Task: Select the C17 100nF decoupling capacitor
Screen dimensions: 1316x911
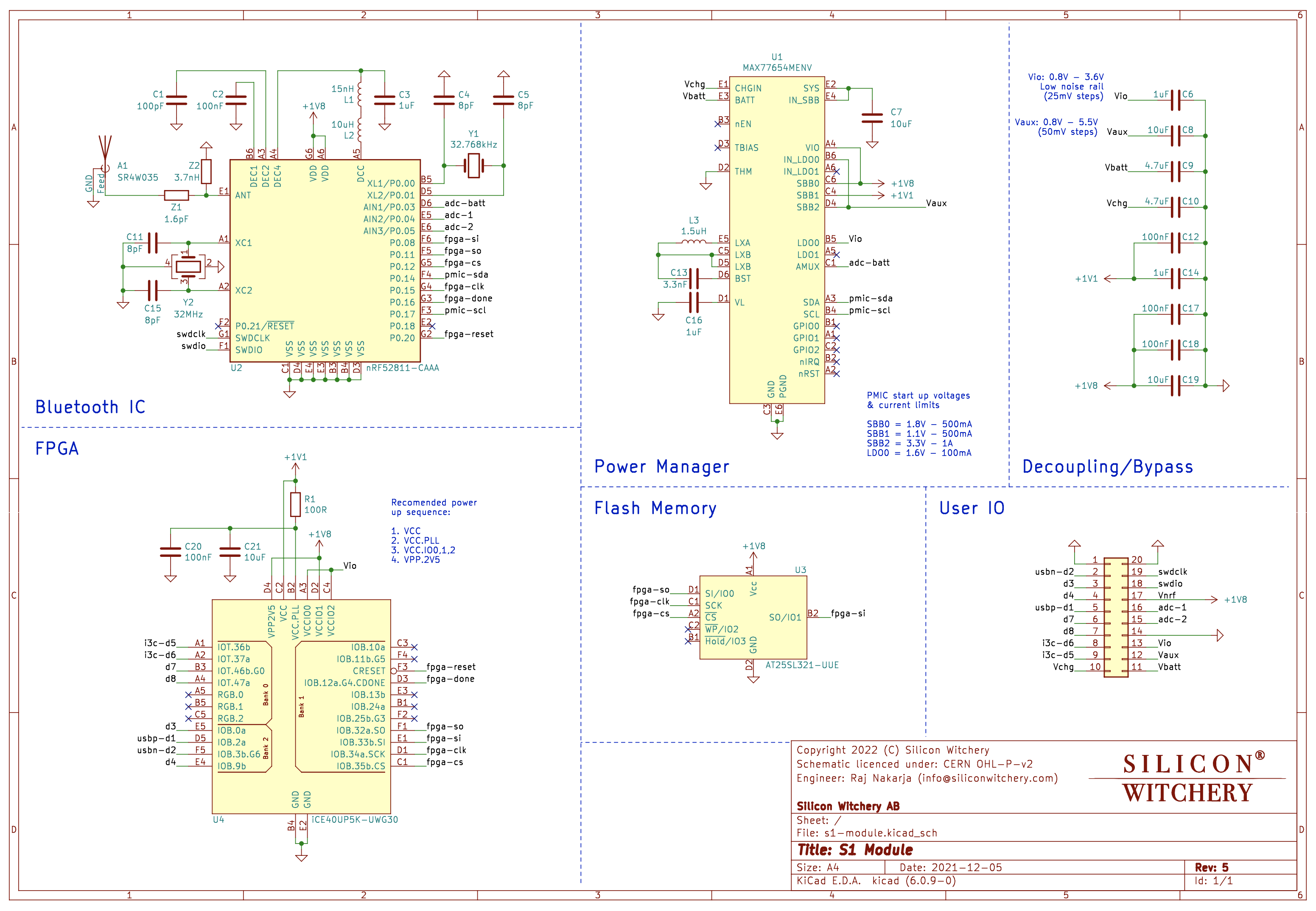Action: [x=1175, y=314]
